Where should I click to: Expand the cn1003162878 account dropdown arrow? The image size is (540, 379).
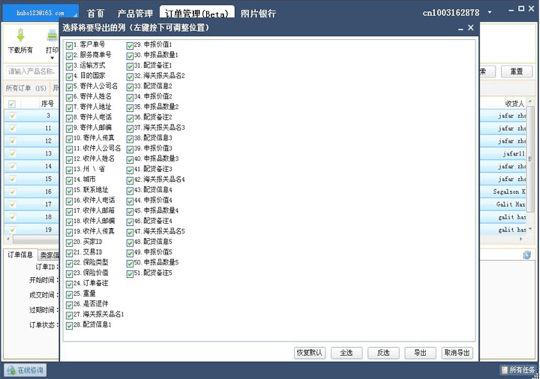point(490,12)
